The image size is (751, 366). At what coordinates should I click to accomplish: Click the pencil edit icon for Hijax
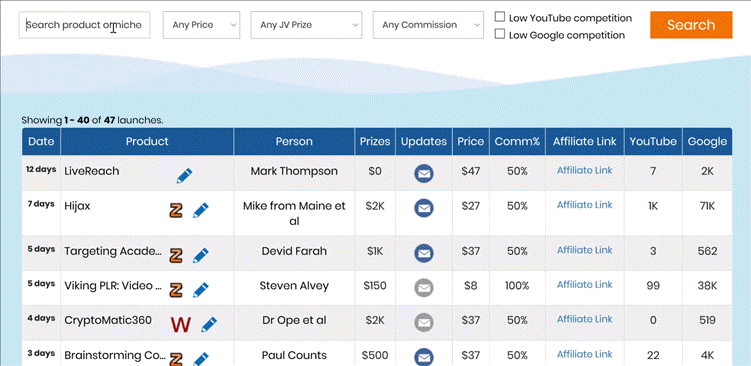201,211
